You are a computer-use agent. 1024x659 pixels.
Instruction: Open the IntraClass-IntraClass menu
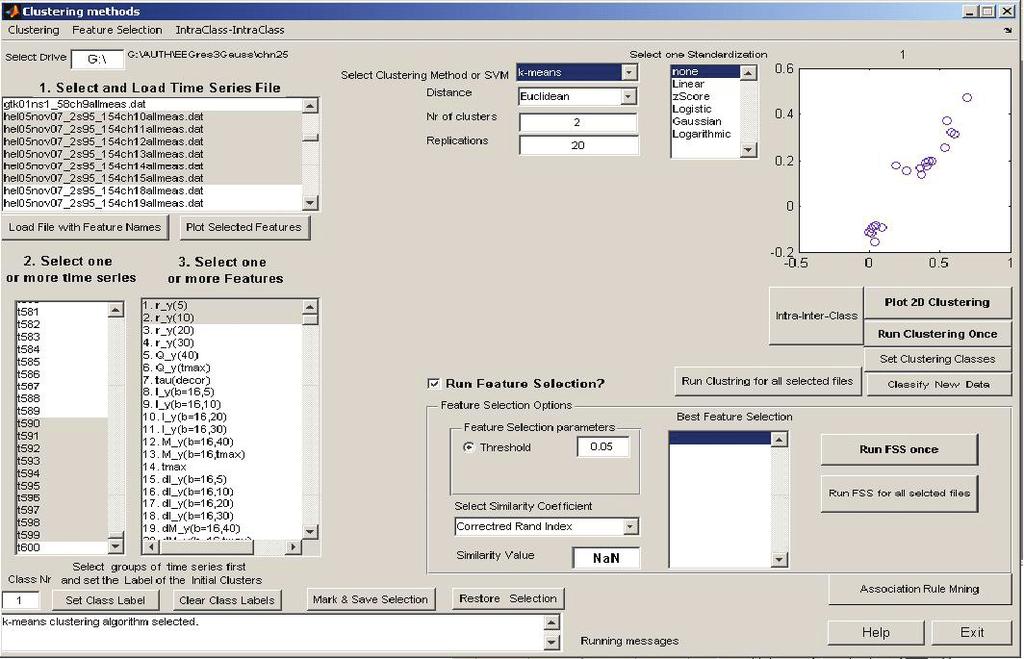(x=230, y=30)
